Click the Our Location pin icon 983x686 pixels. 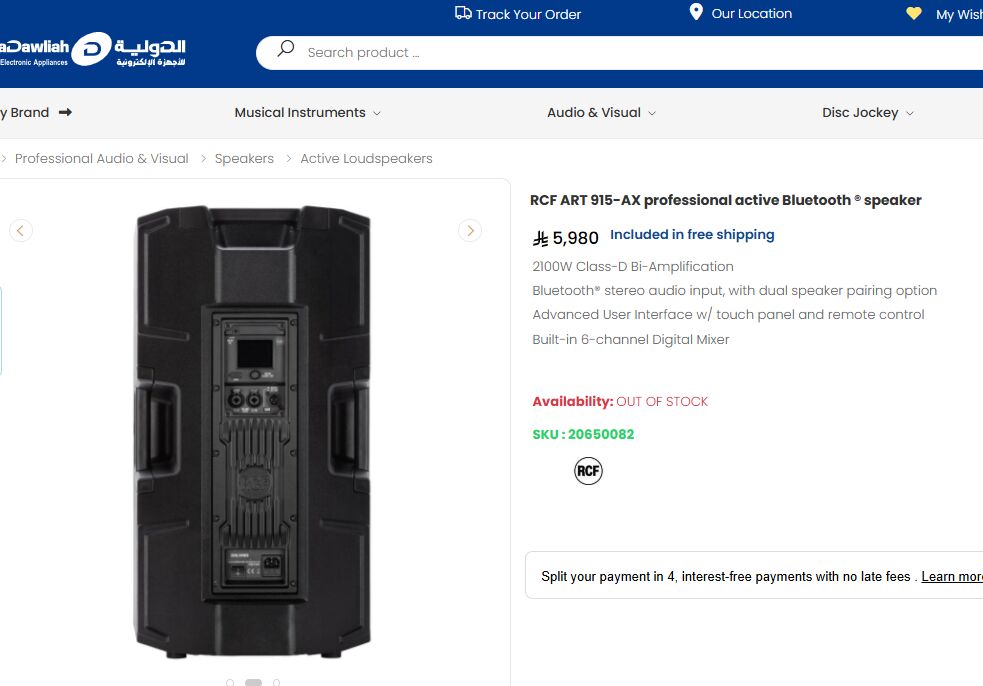(x=696, y=12)
